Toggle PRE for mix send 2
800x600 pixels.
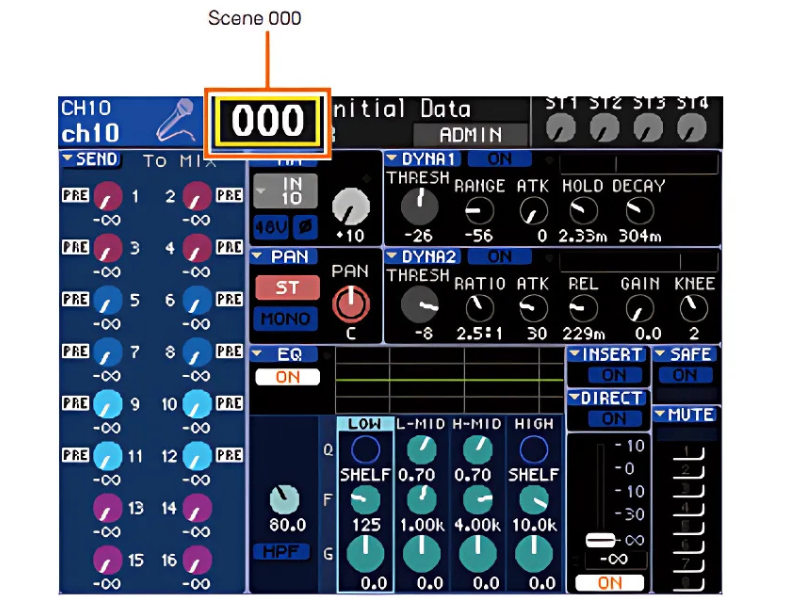point(229,195)
